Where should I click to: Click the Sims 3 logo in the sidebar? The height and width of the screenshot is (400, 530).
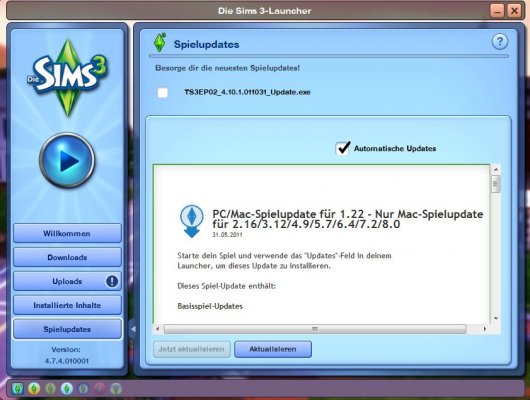point(68,77)
